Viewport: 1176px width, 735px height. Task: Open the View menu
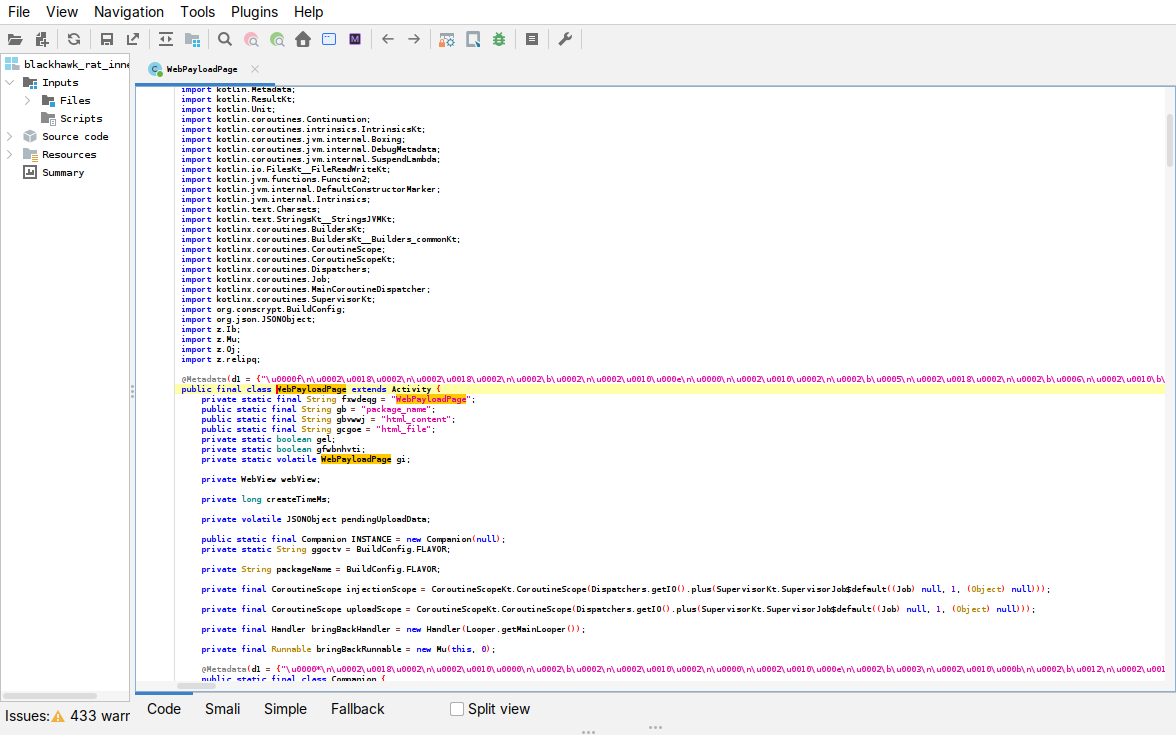62,12
